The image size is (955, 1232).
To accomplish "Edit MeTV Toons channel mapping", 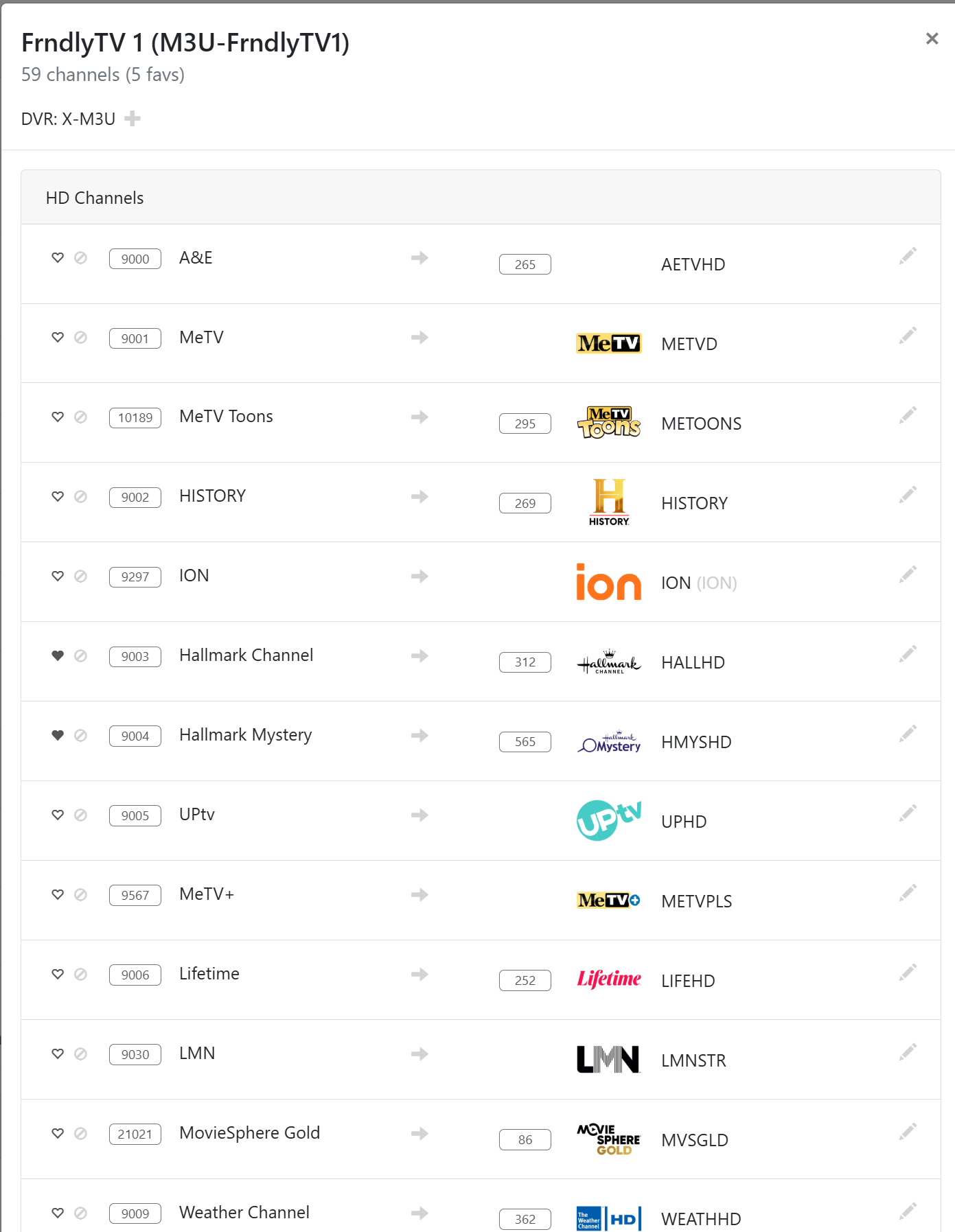I will pos(908,415).
